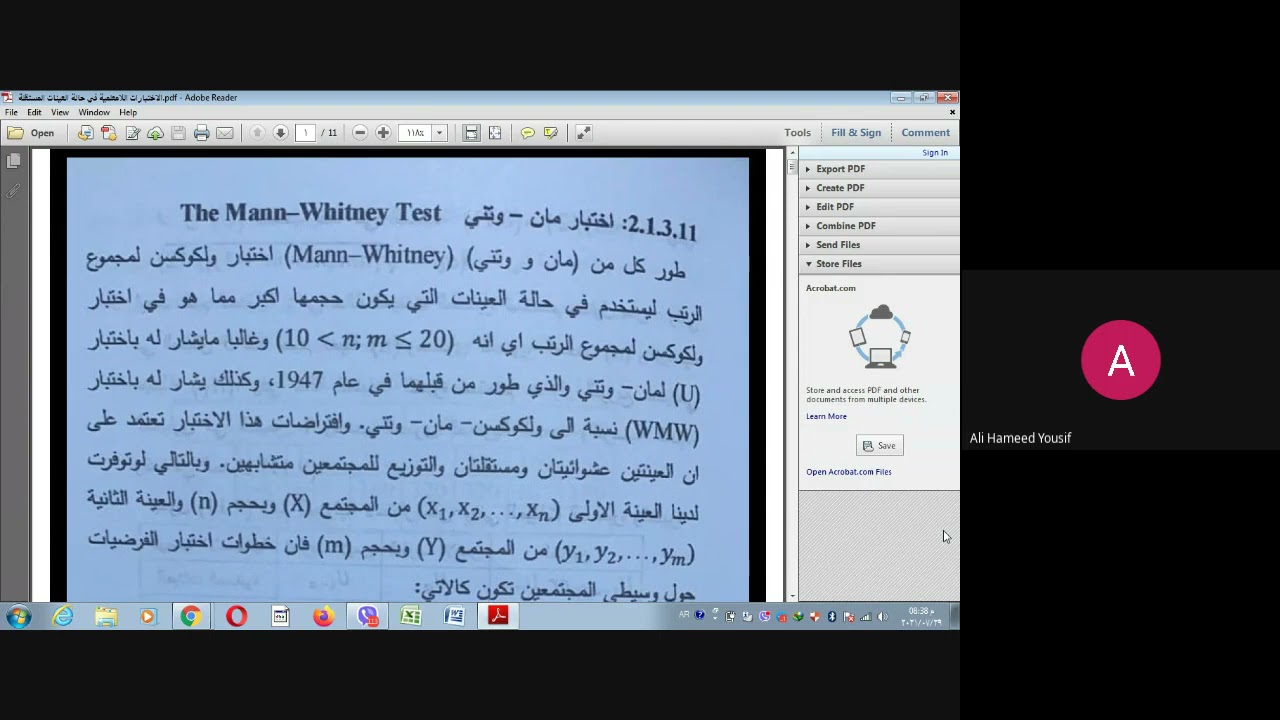This screenshot has width=1280, height=720.
Task: Select the highlight text tool icon
Action: [x=551, y=133]
